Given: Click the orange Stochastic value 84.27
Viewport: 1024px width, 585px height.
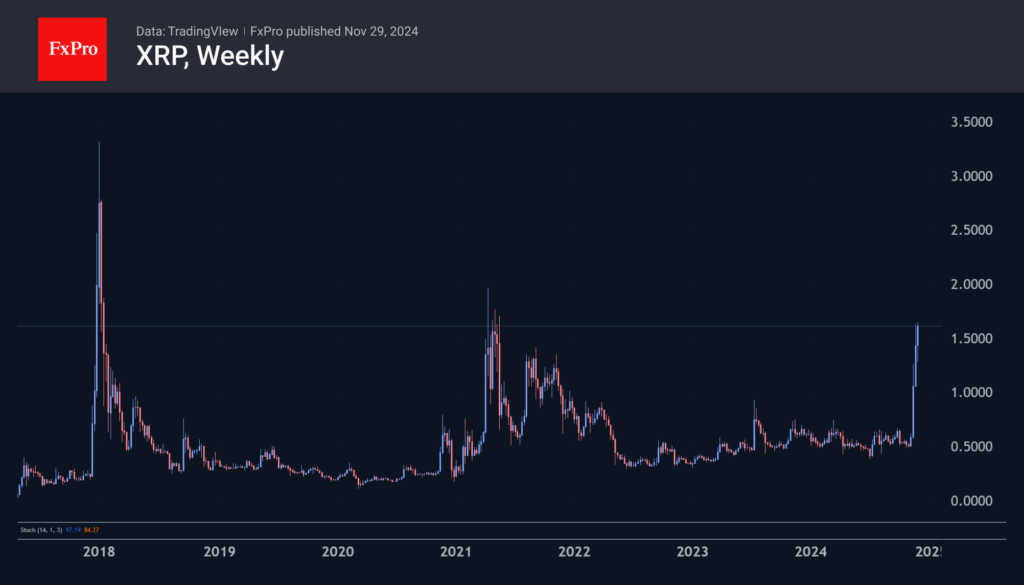Looking at the screenshot, I should pyautogui.click(x=91, y=529).
